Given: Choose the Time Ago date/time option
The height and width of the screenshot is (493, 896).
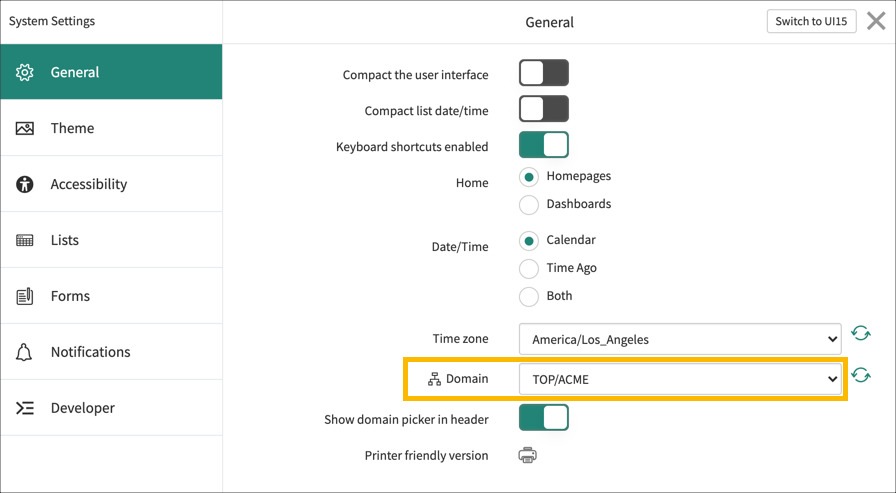Looking at the screenshot, I should tap(529, 268).
